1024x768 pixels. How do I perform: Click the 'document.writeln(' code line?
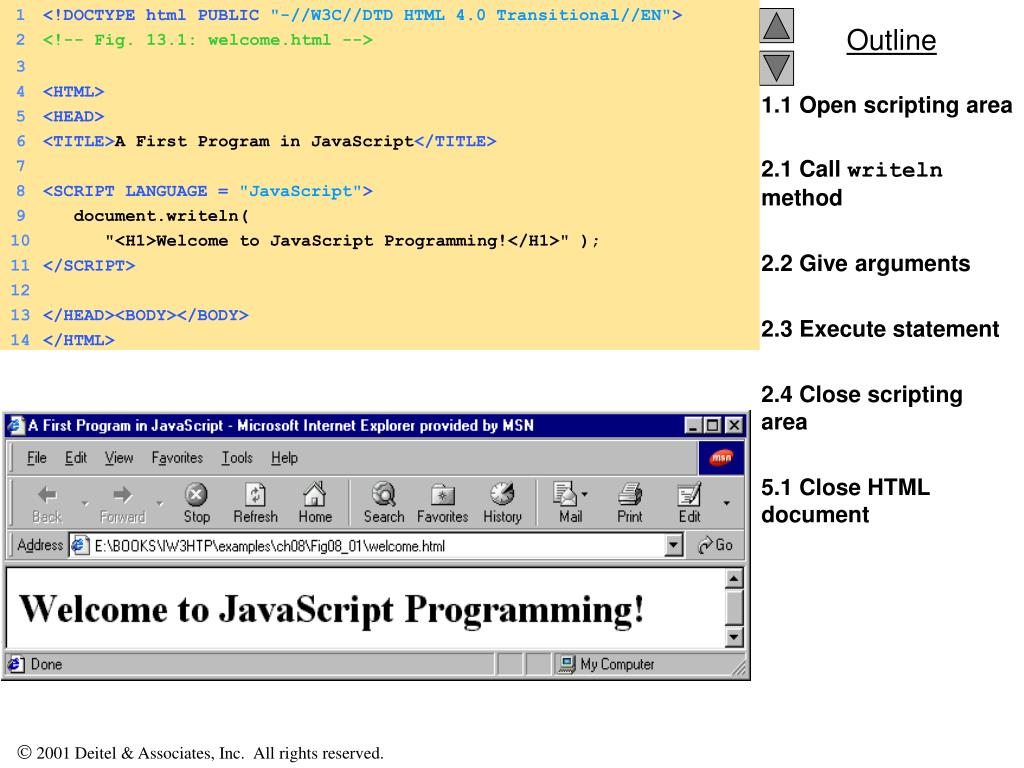coord(161,216)
